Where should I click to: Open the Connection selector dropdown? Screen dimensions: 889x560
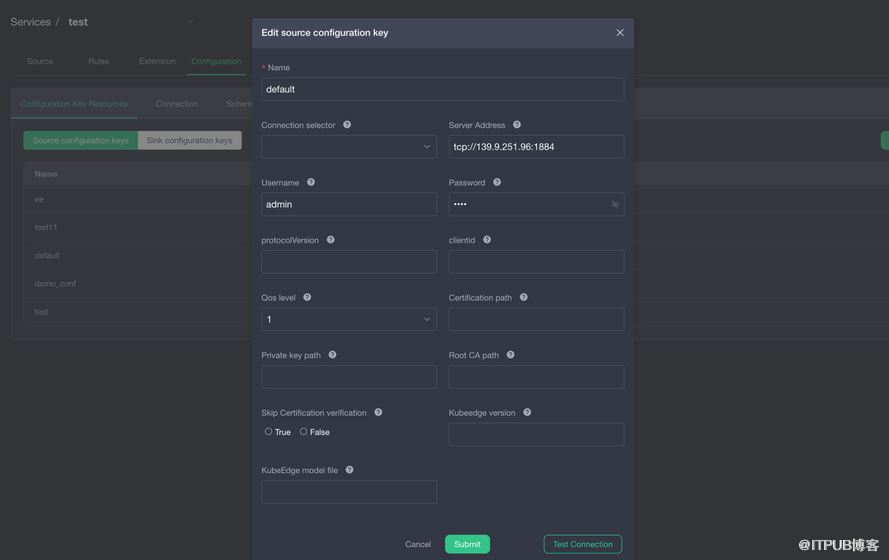click(x=348, y=147)
